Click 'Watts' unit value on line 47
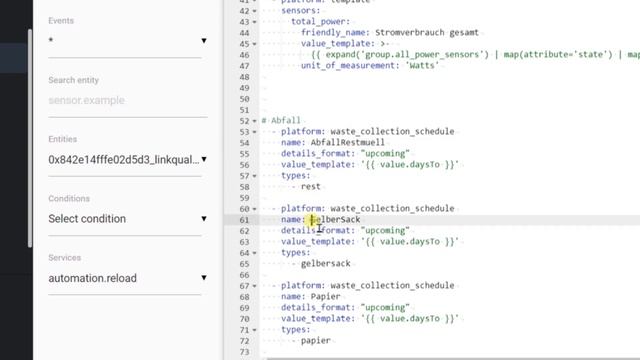The height and width of the screenshot is (360, 640). 422,66
